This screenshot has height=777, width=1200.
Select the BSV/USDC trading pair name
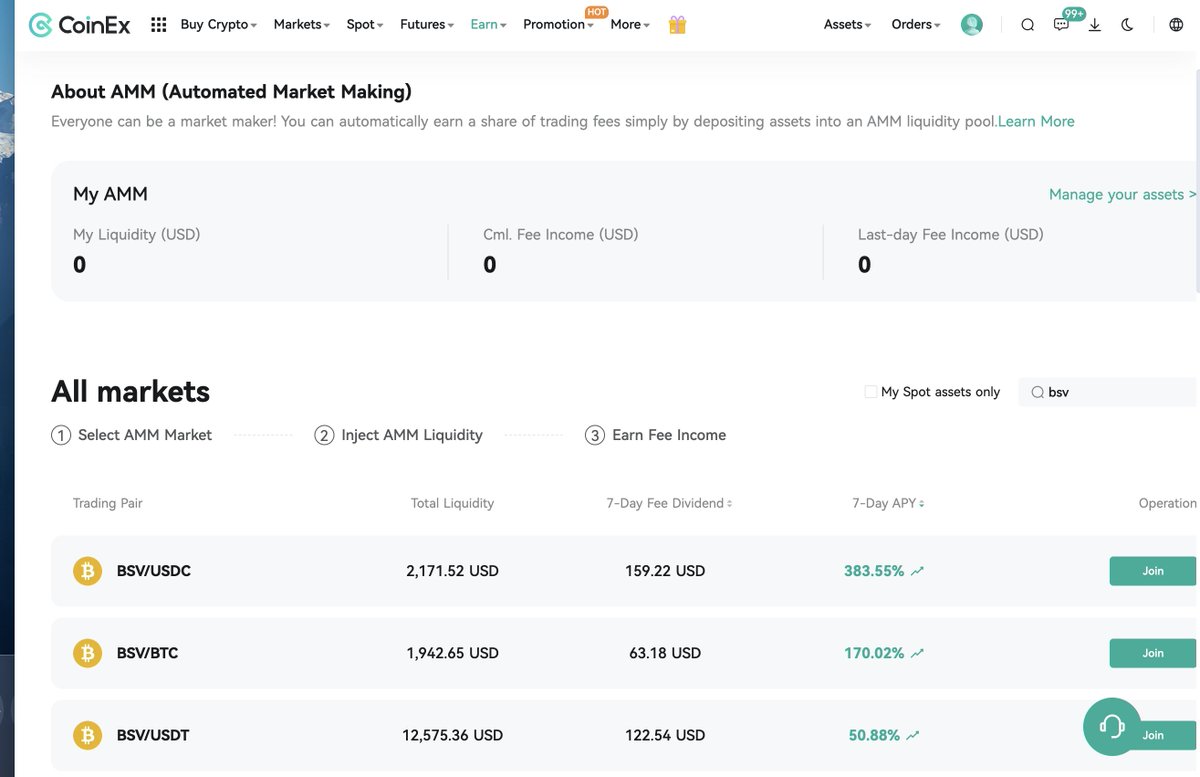tap(153, 571)
